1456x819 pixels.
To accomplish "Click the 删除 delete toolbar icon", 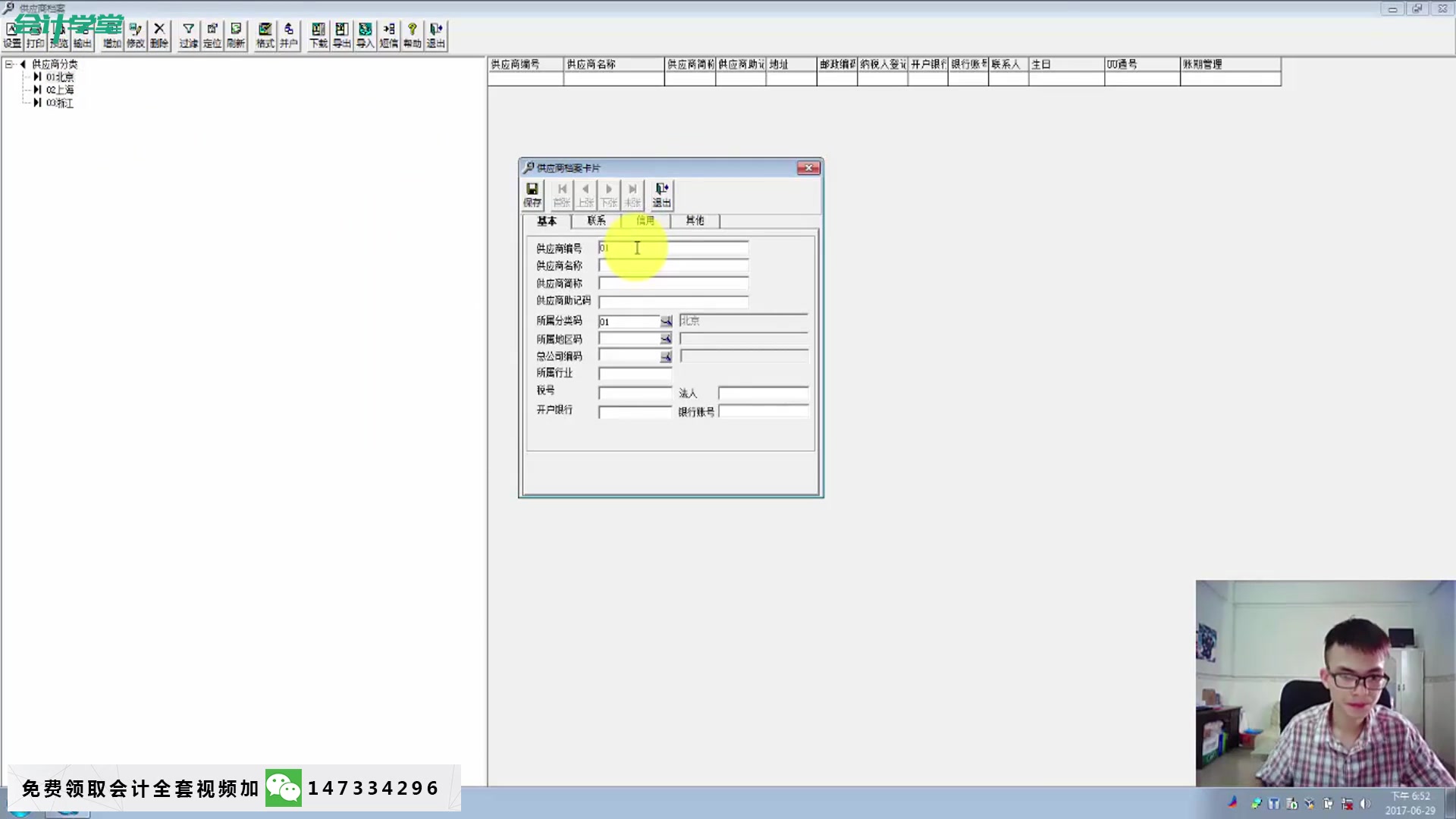I will (x=159, y=35).
